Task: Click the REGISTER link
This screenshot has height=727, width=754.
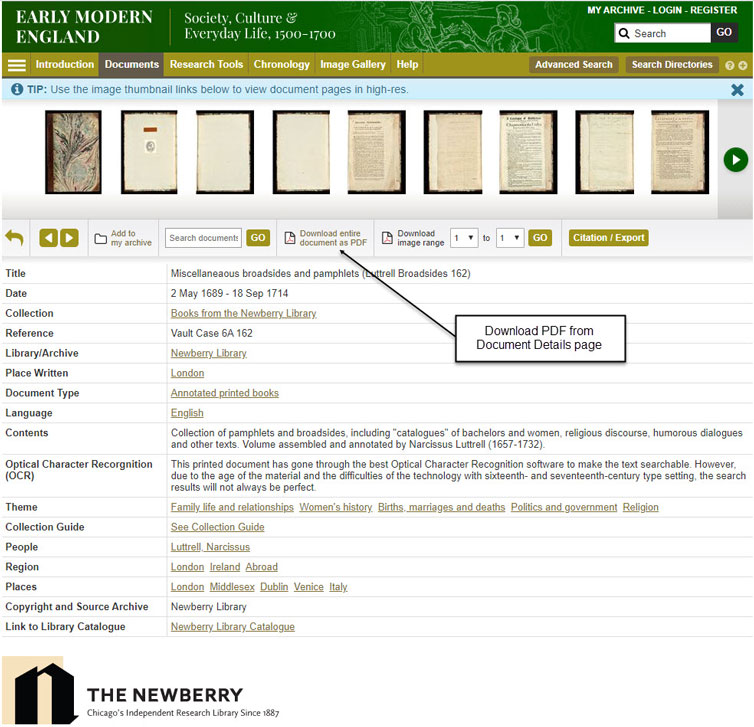Action: [x=714, y=10]
